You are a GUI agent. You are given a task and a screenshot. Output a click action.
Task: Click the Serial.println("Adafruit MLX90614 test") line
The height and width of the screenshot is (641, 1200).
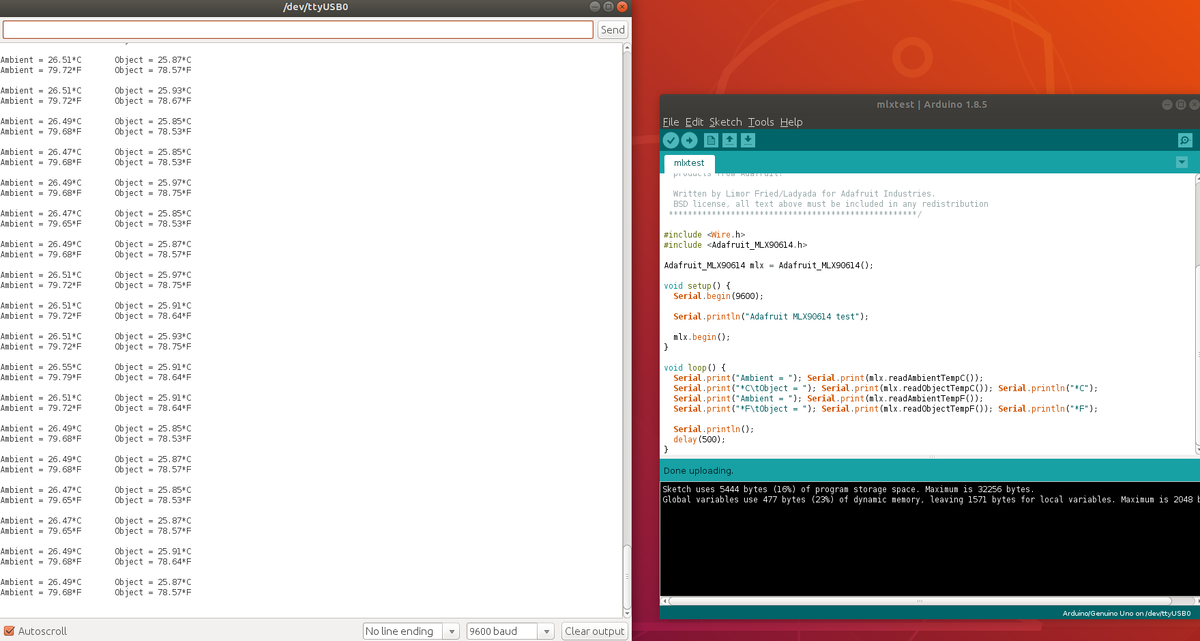click(771, 316)
